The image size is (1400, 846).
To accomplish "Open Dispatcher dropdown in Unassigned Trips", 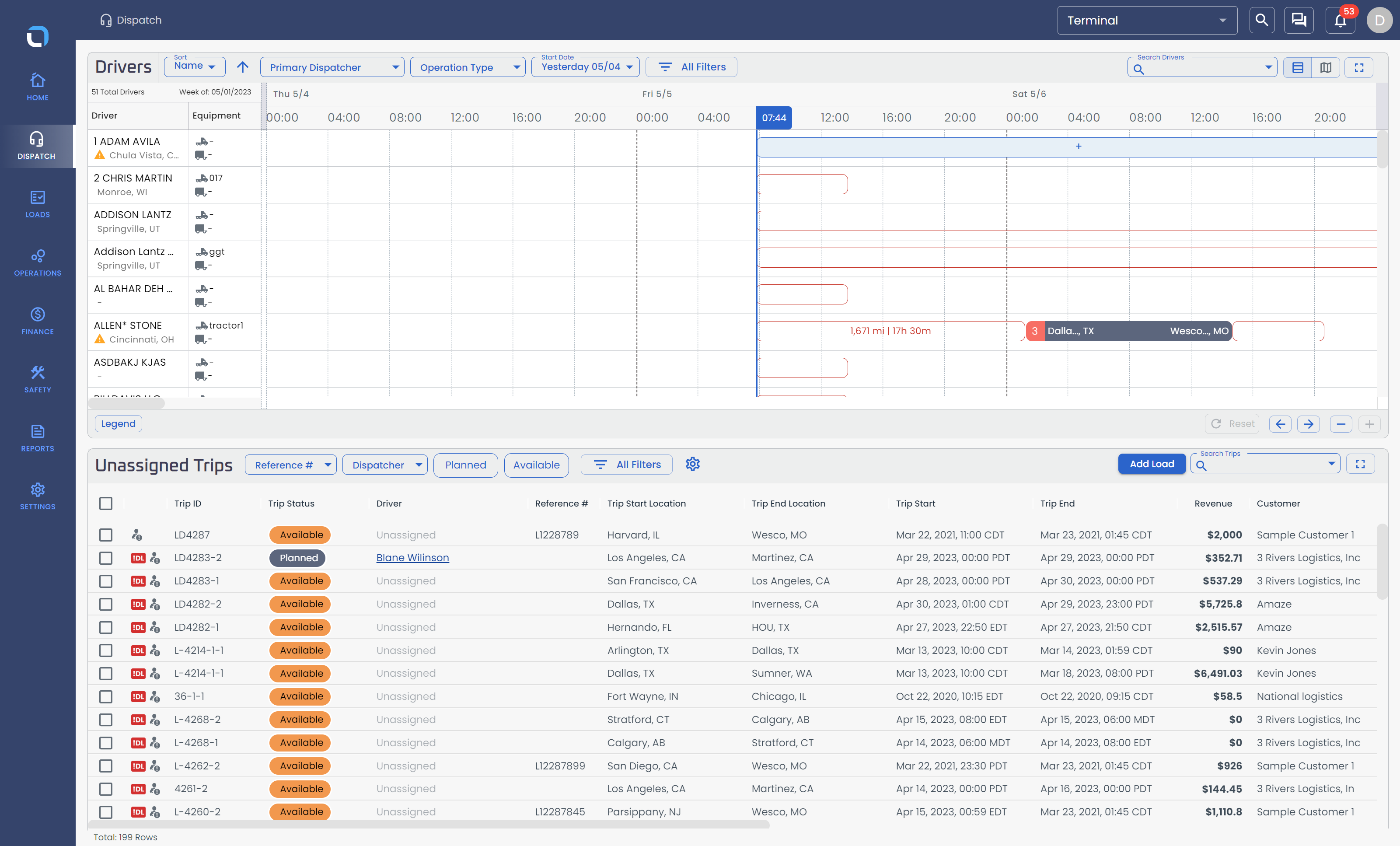I will tap(384, 465).
